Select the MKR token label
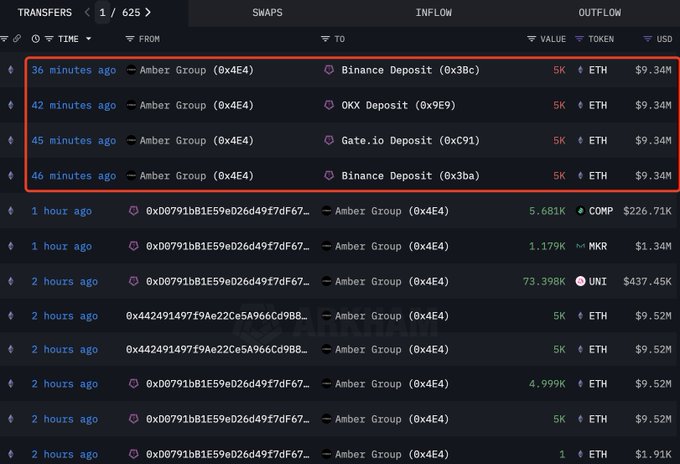This screenshot has height=464, width=680. [598, 246]
